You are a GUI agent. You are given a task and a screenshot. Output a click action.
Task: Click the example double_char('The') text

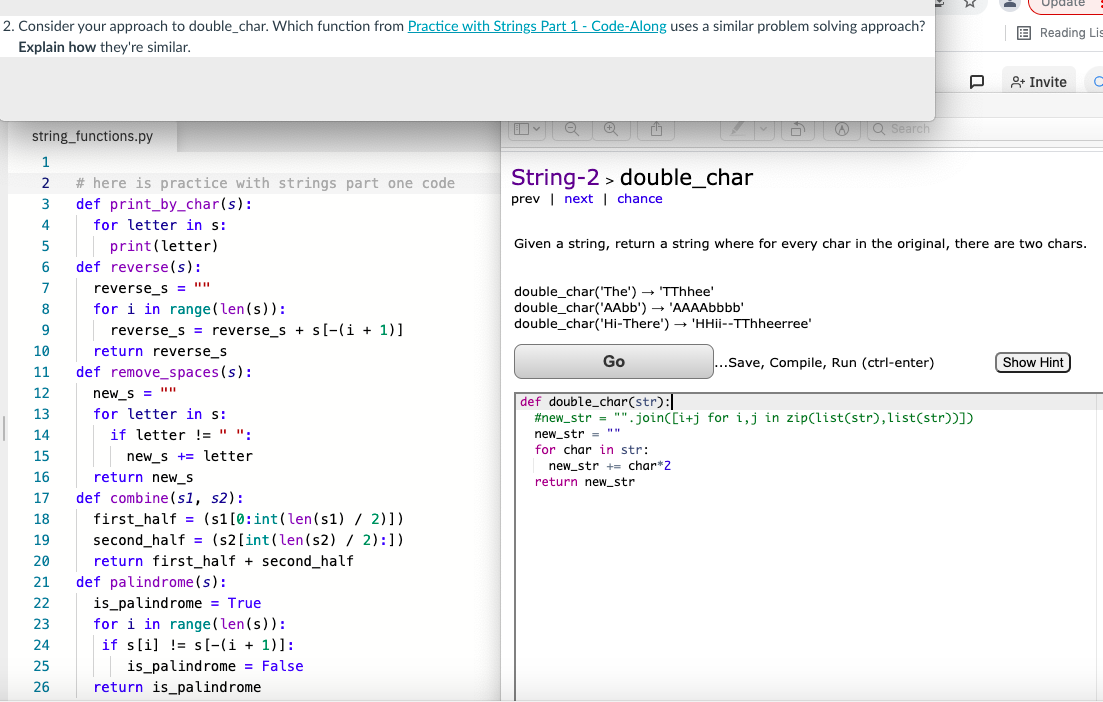613,291
